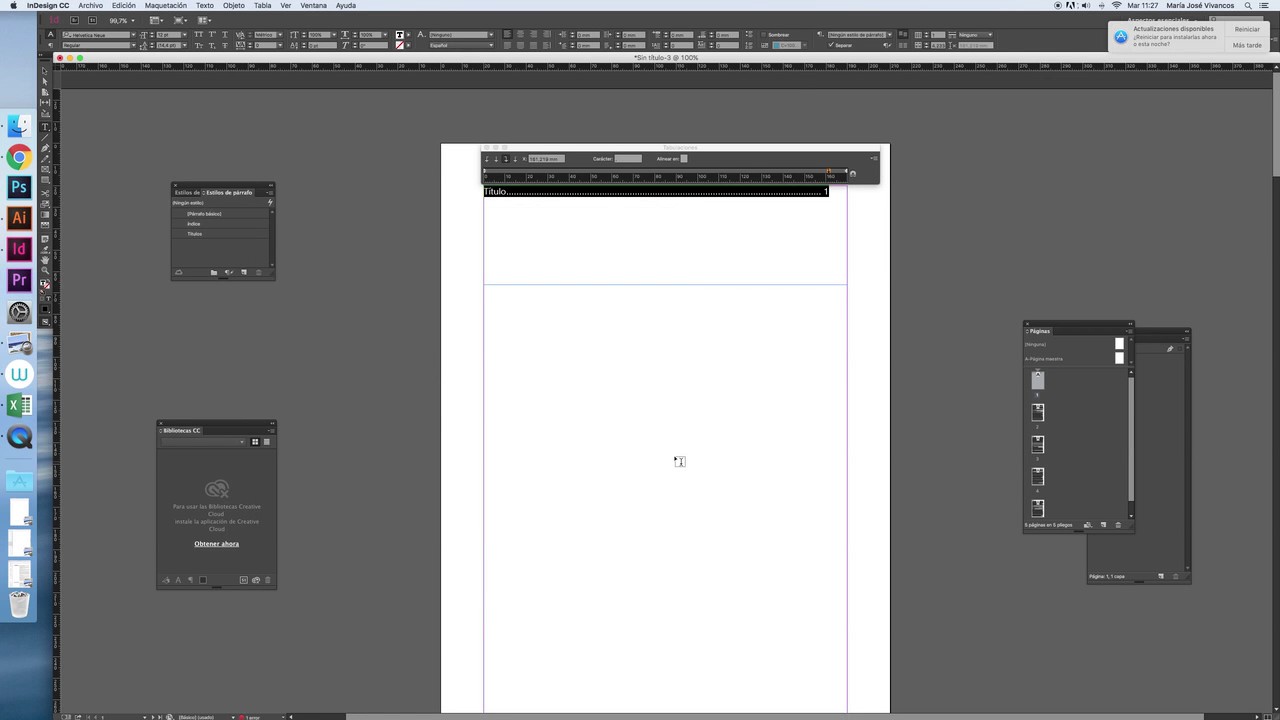Open the zoom level dropdown 99,7%
This screenshot has height=720, width=1280.
[133, 20]
